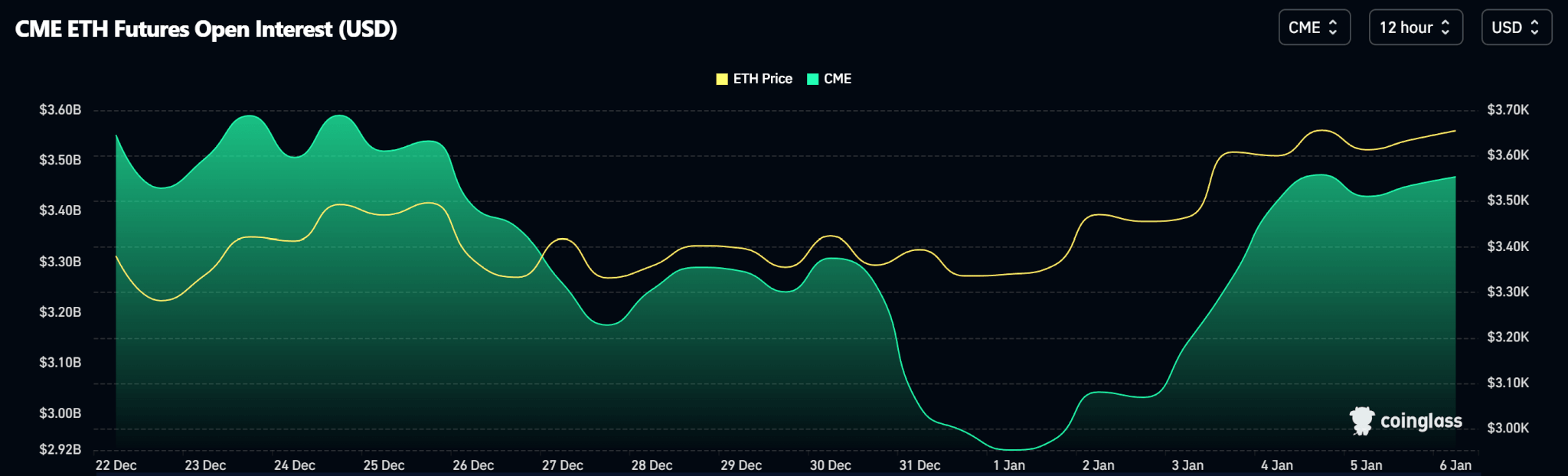
Task: Click the up-down chevron beside USD
Action: click(1534, 28)
